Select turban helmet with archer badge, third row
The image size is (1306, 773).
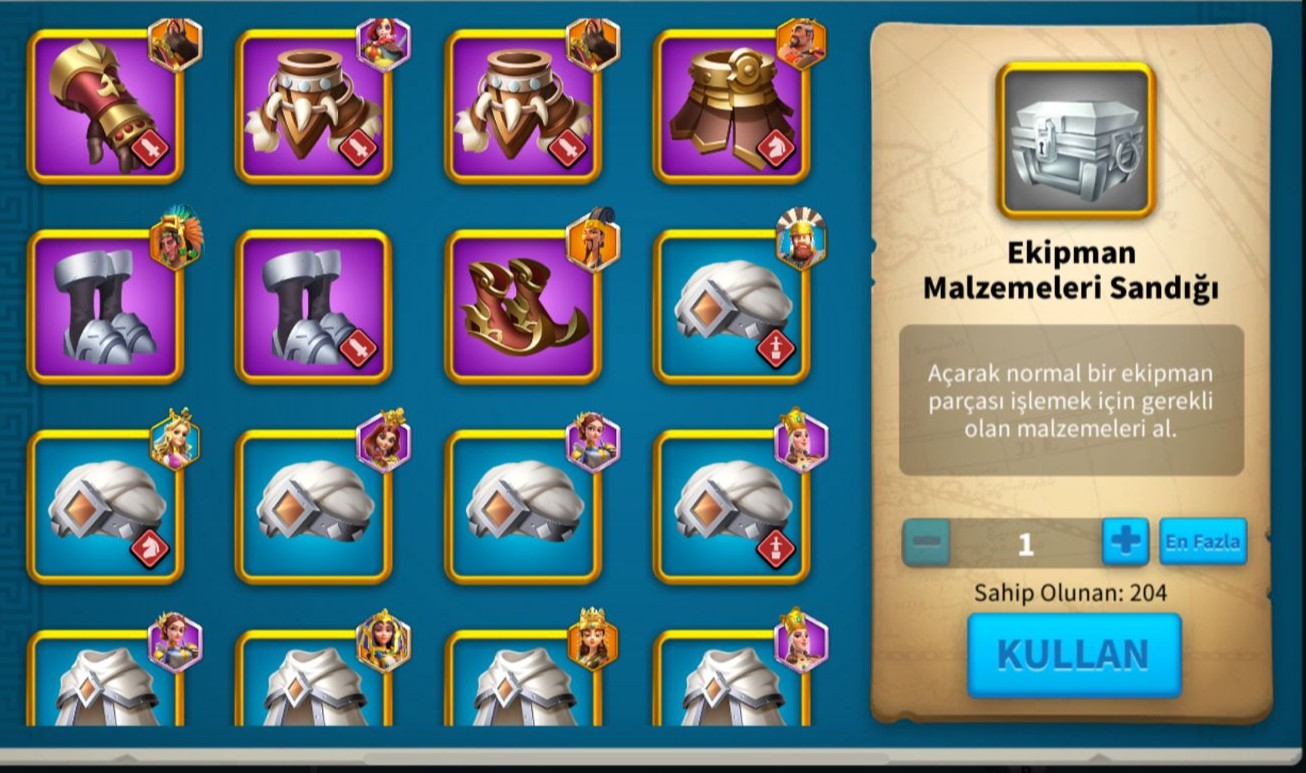point(732,507)
